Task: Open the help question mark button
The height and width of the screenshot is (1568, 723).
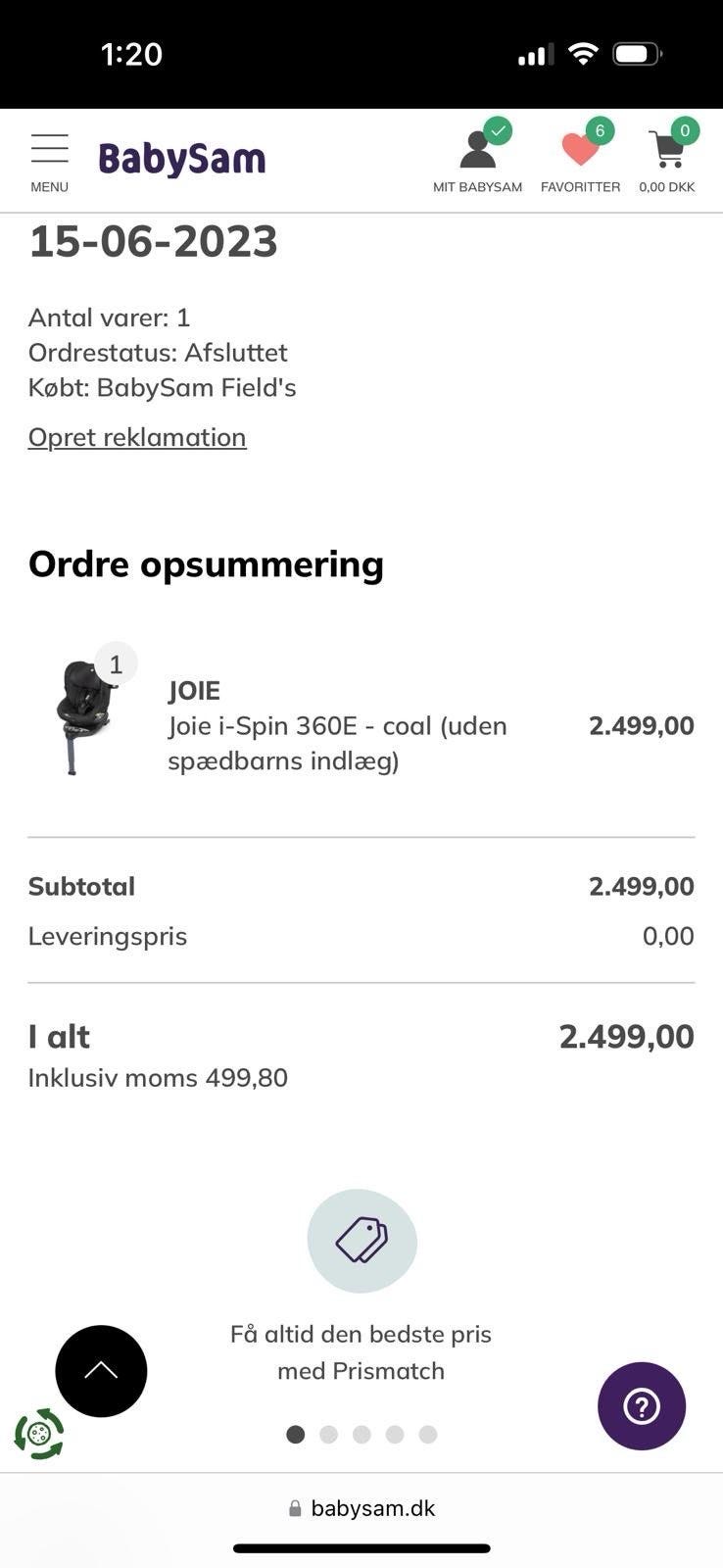Action: [642, 1406]
